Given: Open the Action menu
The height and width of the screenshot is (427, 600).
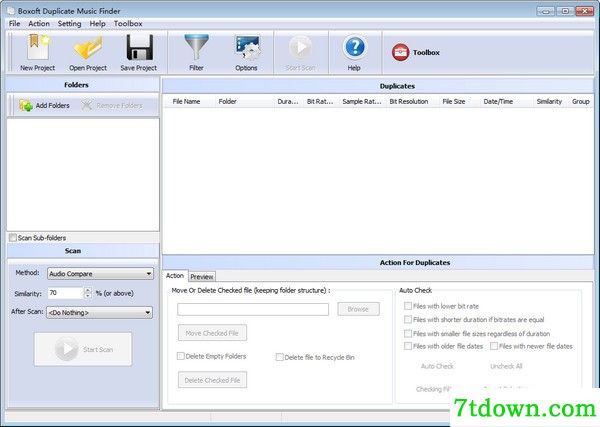Looking at the screenshot, I should coord(39,23).
